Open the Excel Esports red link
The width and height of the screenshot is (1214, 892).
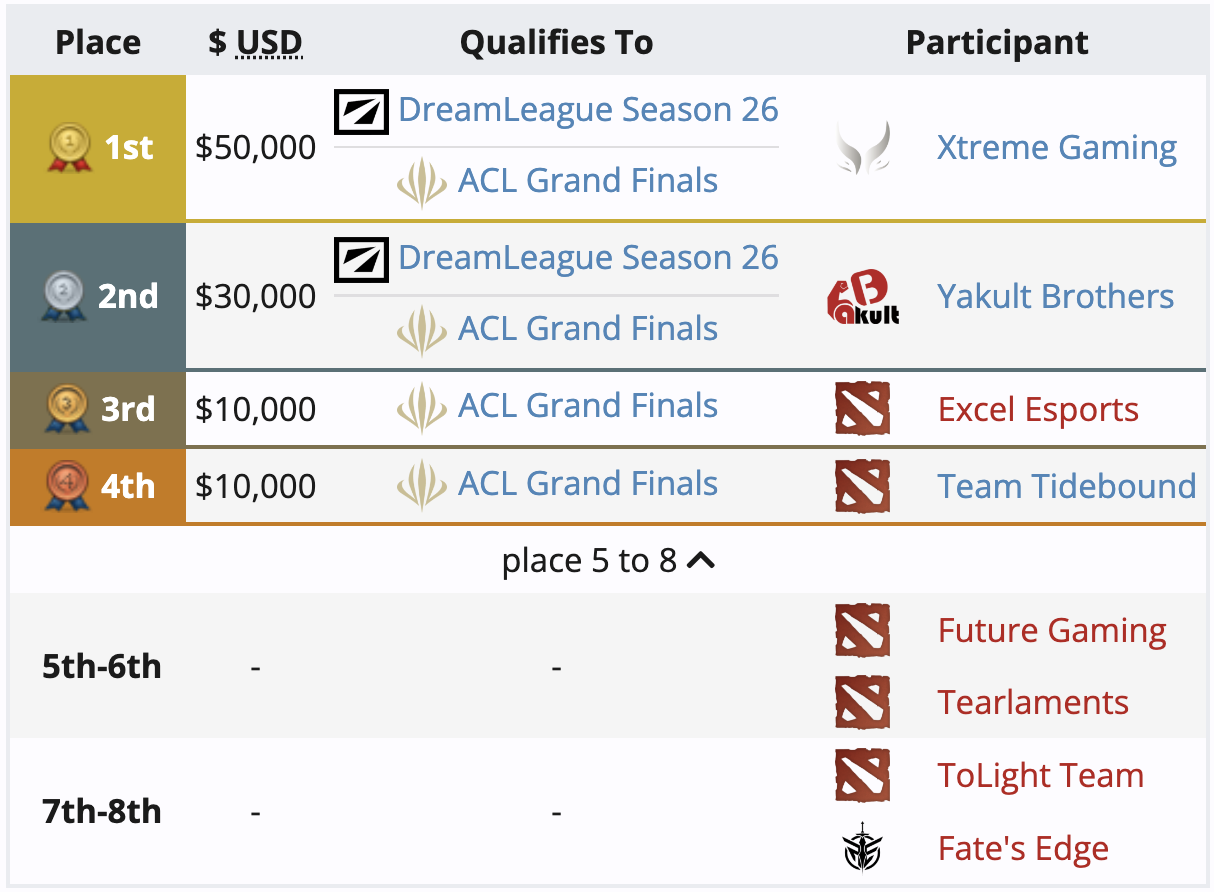(x=1038, y=410)
